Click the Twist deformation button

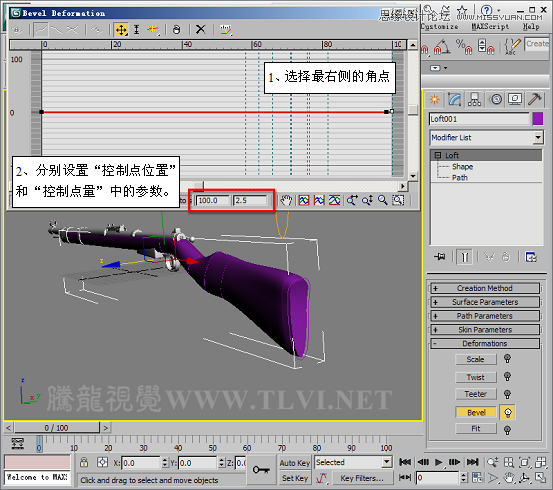point(476,377)
